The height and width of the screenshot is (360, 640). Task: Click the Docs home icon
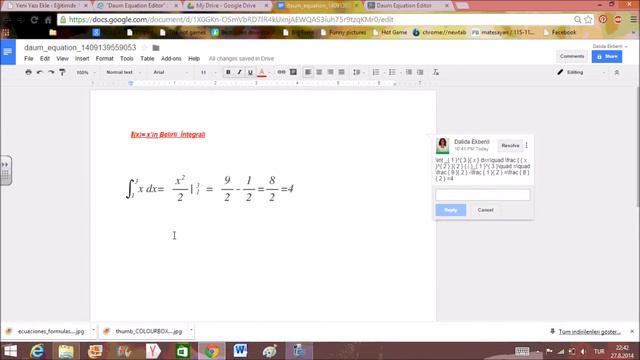pyautogui.click(x=8, y=52)
